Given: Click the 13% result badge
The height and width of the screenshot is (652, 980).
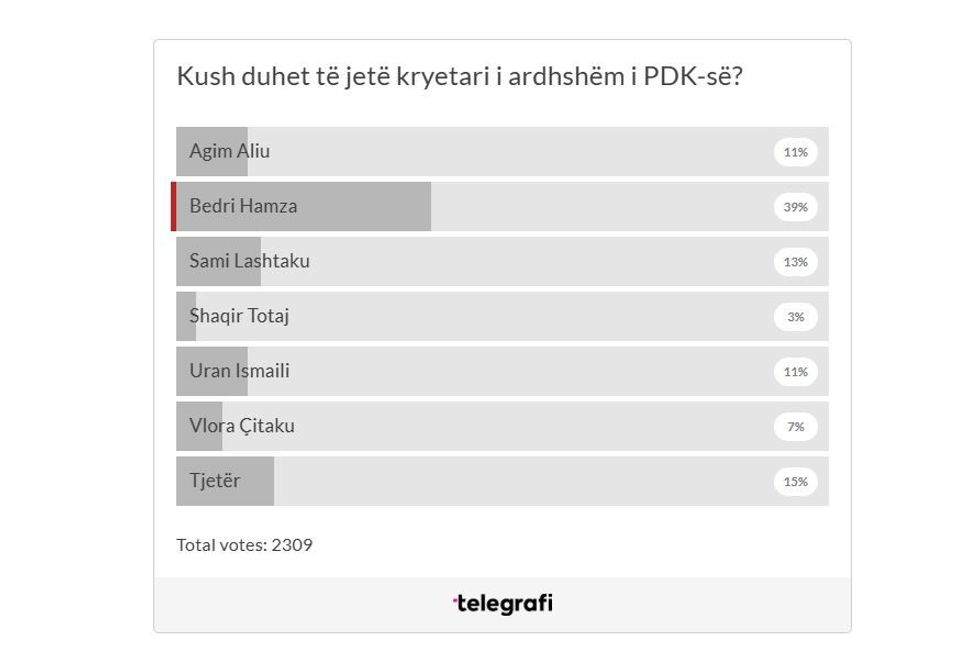Looking at the screenshot, I should click(795, 262).
